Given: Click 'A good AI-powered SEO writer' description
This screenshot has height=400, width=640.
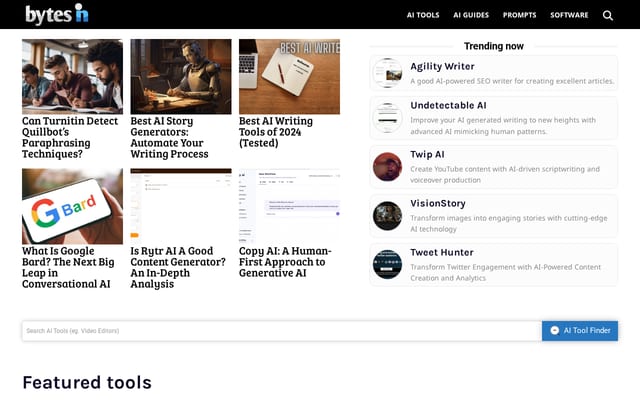Looking at the screenshot, I should point(512,81).
